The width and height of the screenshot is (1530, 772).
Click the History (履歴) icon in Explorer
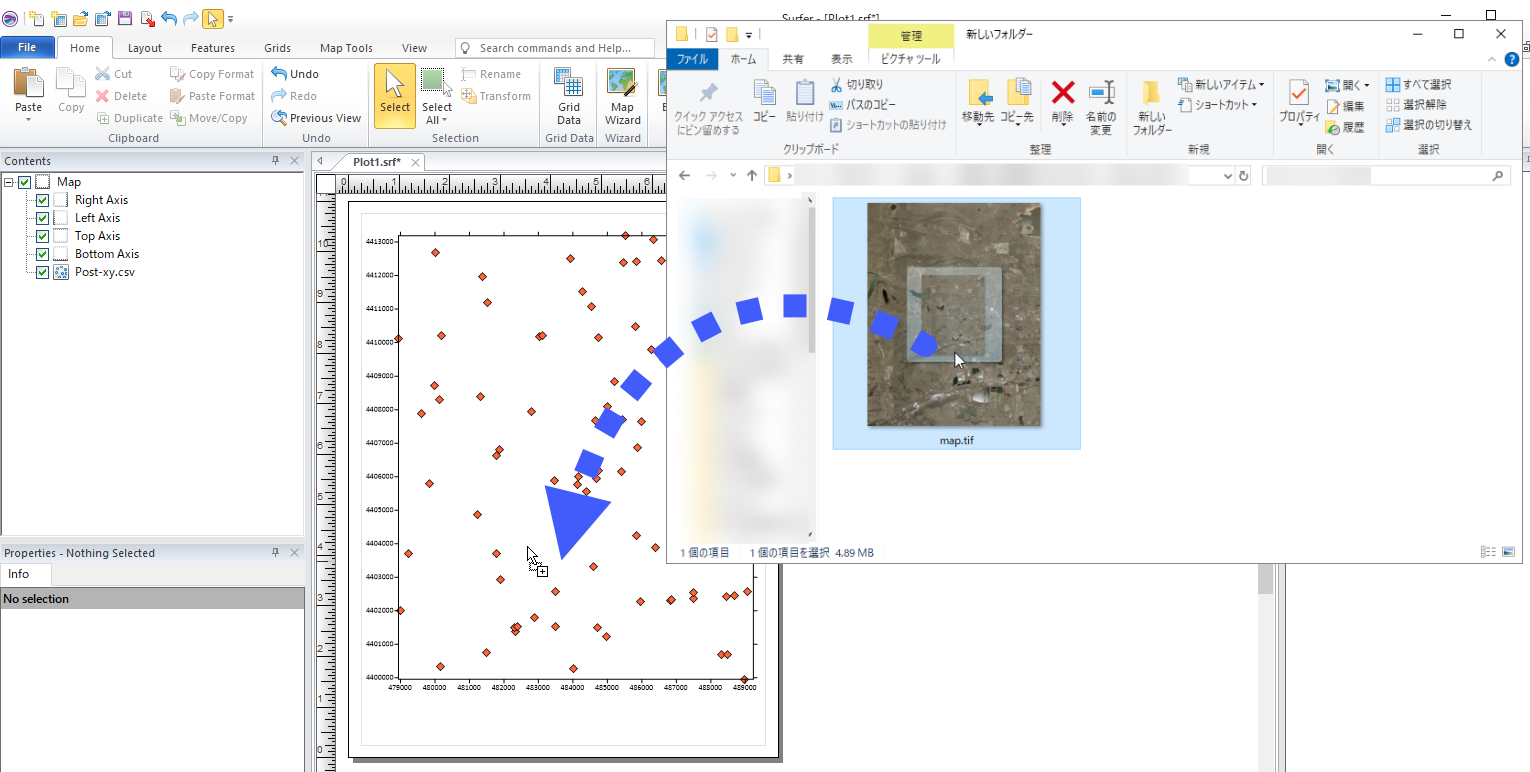tap(1344, 127)
